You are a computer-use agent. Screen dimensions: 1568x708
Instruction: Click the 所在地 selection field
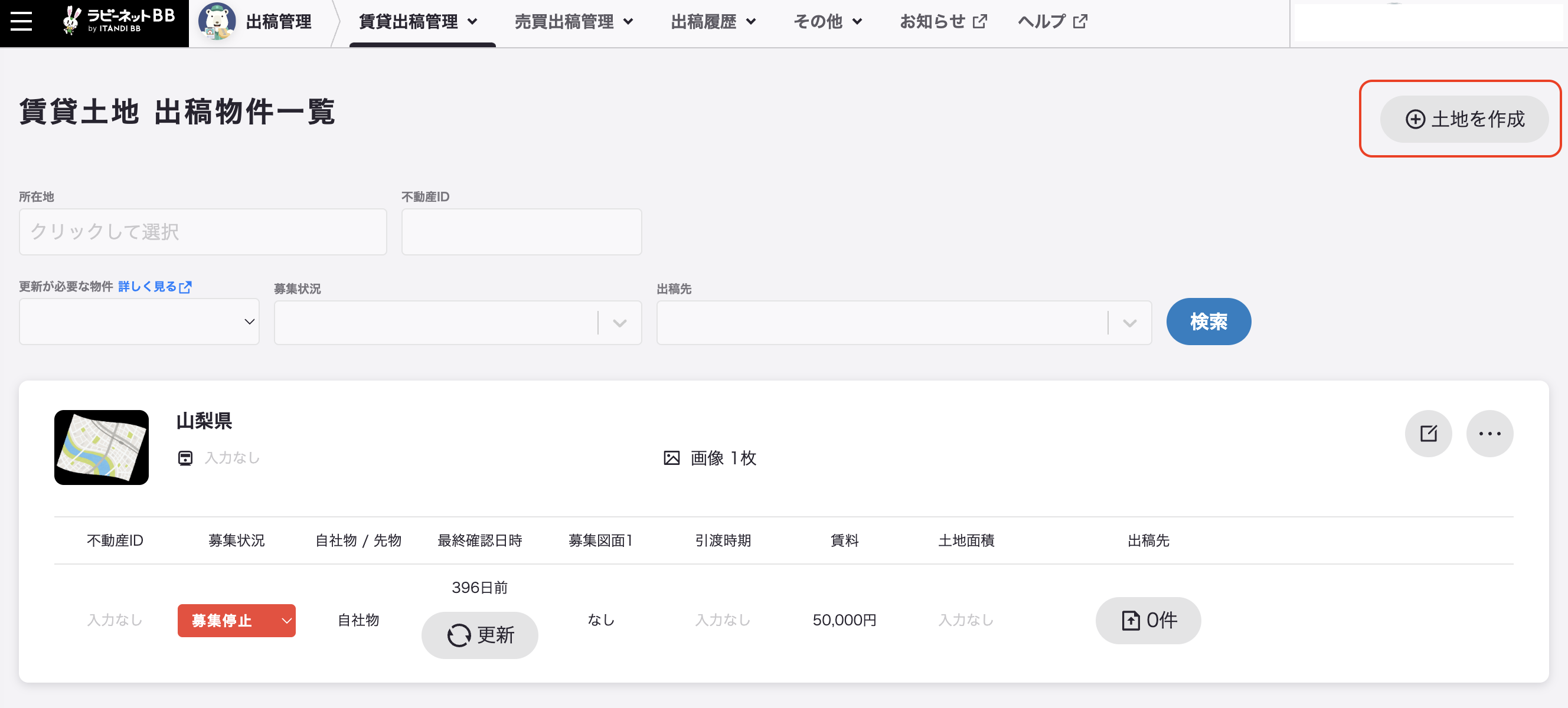(x=202, y=232)
